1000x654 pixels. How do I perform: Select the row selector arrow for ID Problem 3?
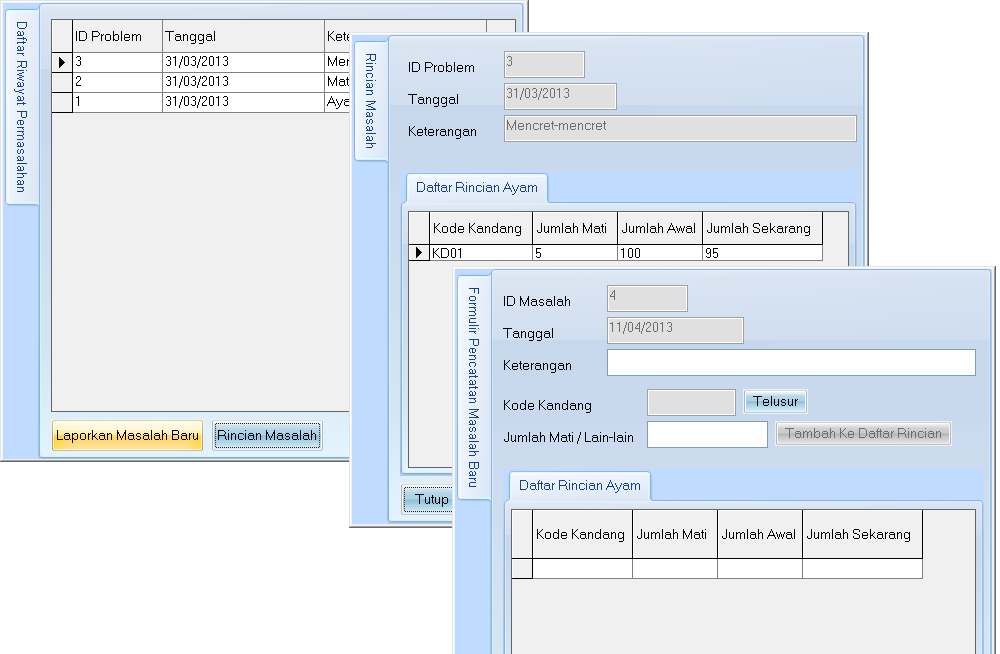(x=62, y=63)
